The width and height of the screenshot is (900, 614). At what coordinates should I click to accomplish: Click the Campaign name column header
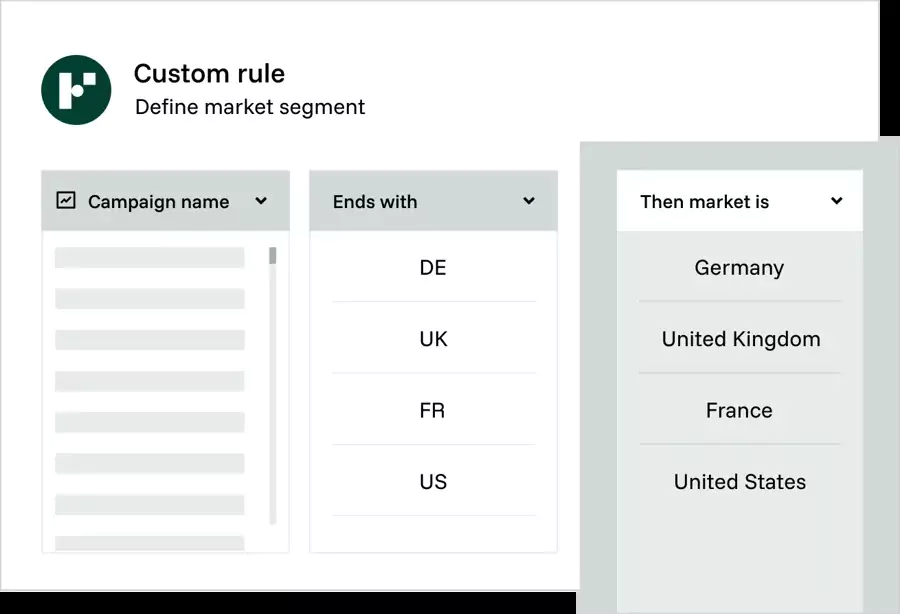pyautogui.click(x=158, y=201)
